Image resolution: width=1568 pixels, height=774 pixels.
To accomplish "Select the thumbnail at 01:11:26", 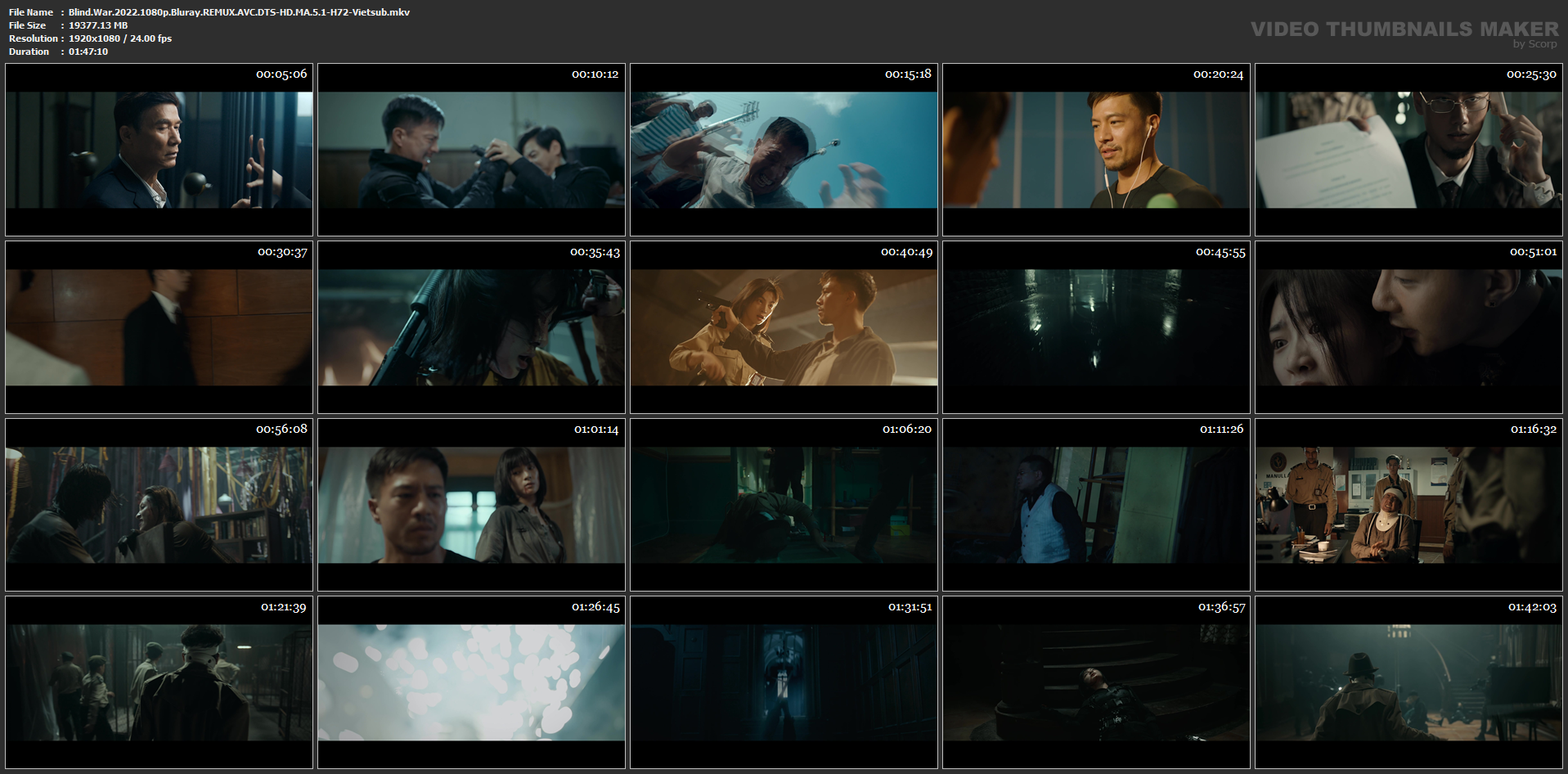I will click(1096, 505).
